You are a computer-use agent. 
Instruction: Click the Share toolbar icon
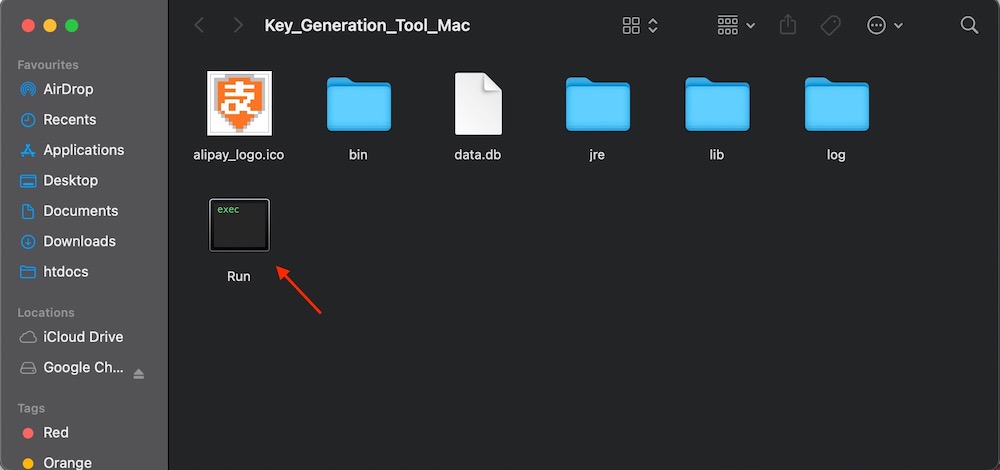[787, 25]
